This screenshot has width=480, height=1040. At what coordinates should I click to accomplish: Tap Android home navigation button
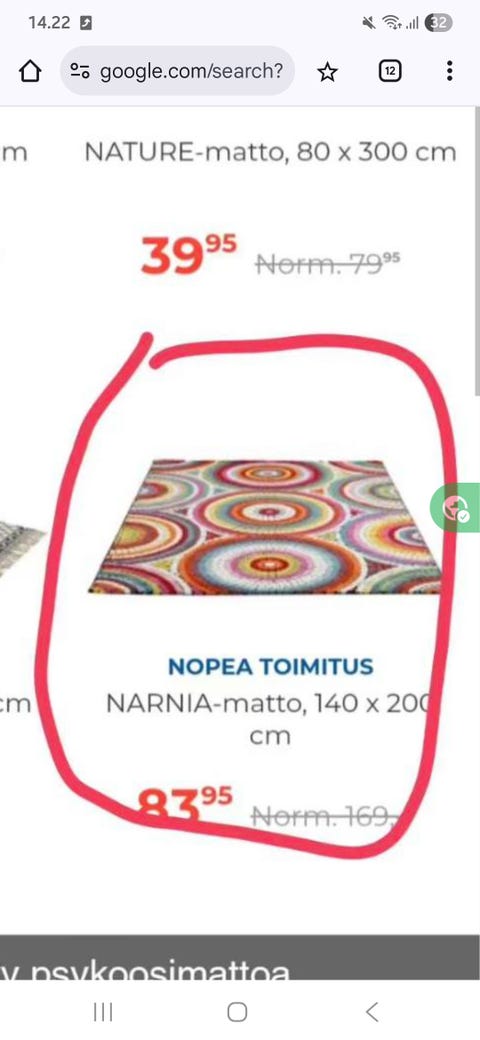click(237, 1011)
